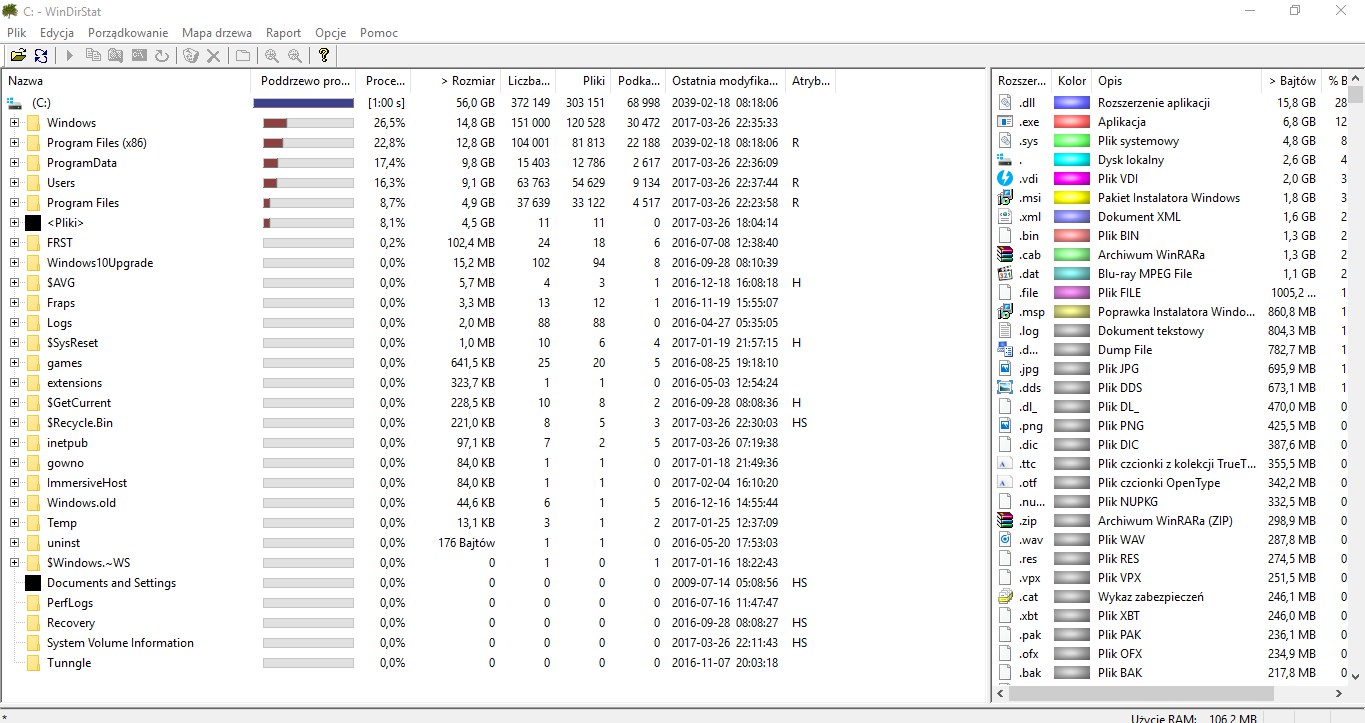Click the yellow color swatch for .msi
This screenshot has height=723, width=1365.
coord(1071,198)
